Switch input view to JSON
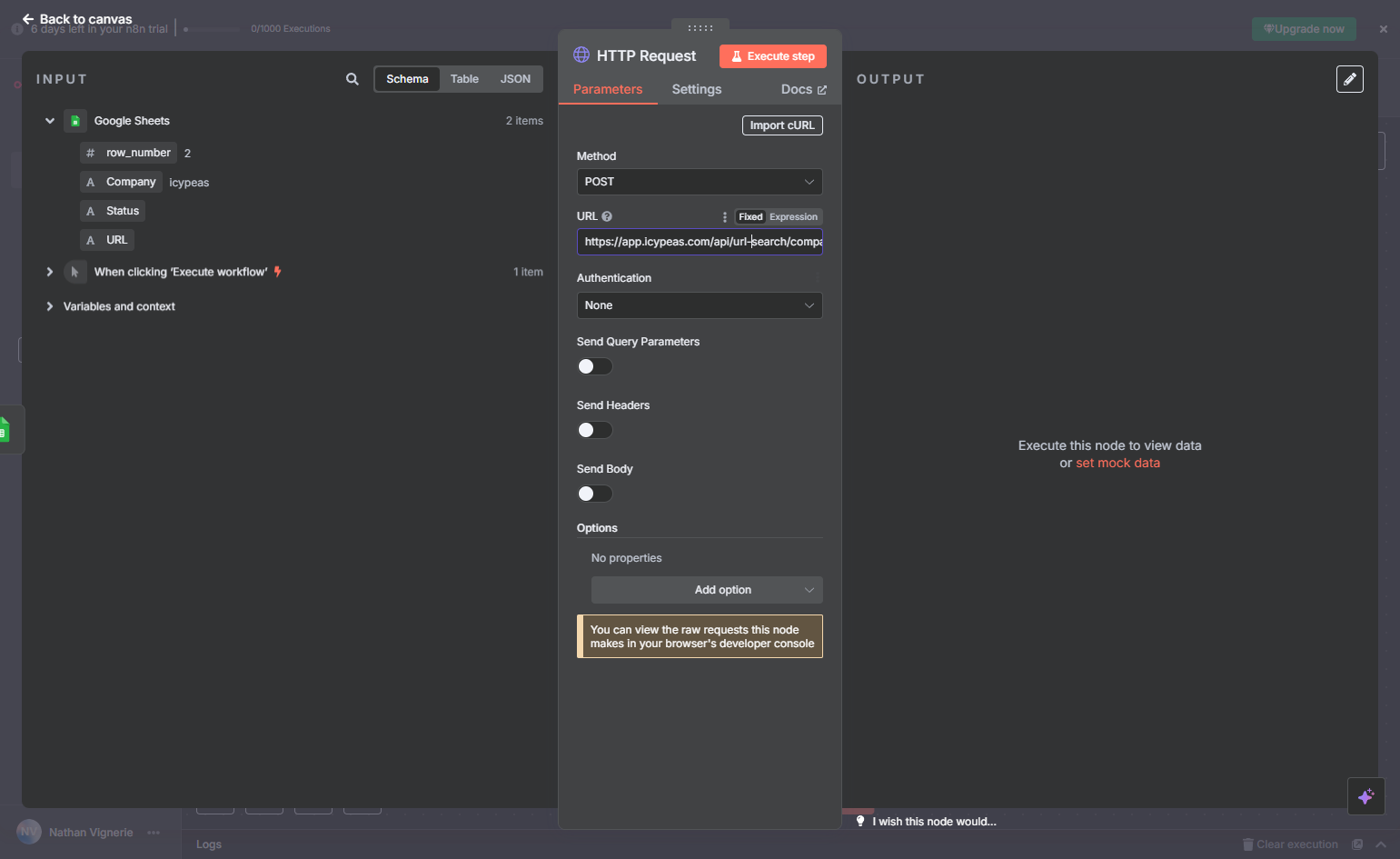The width and height of the screenshot is (1400, 859). pyautogui.click(x=515, y=79)
